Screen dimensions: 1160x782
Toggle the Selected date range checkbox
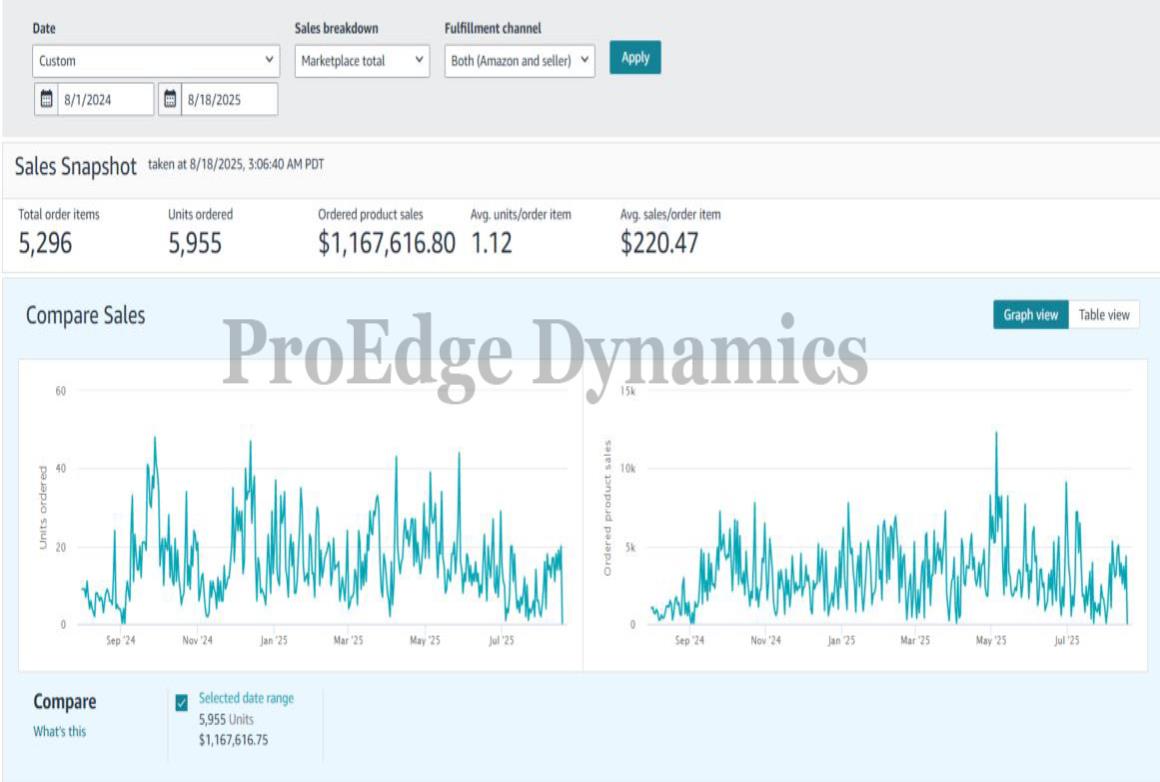[181, 703]
